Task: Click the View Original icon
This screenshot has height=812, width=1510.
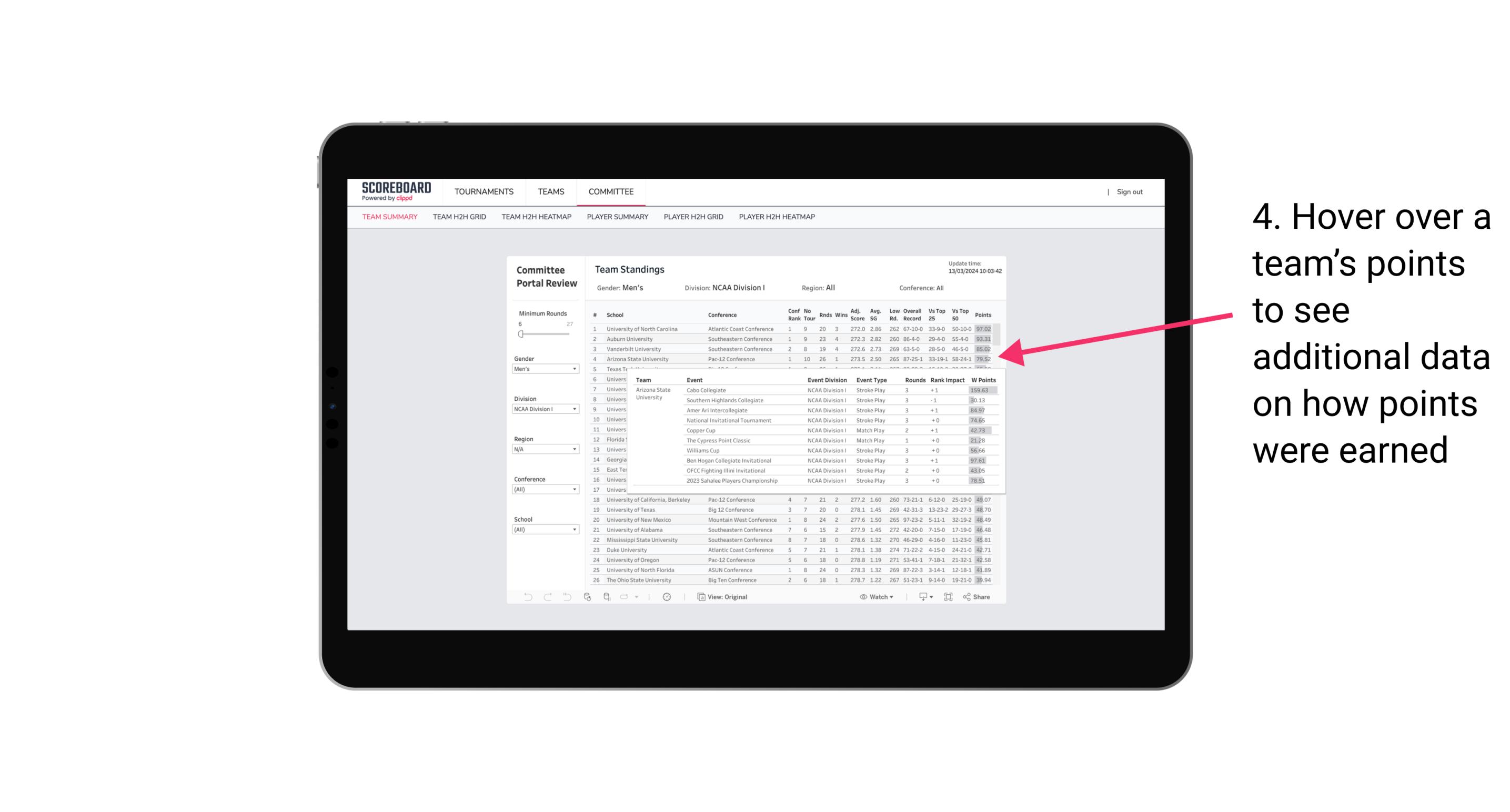Action: click(x=700, y=597)
